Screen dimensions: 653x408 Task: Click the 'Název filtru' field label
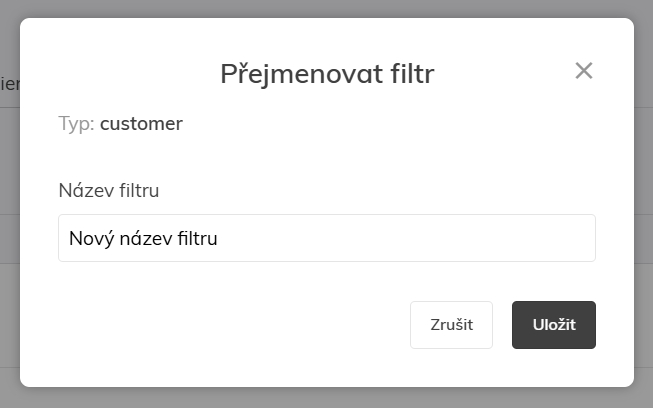[109, 190]
